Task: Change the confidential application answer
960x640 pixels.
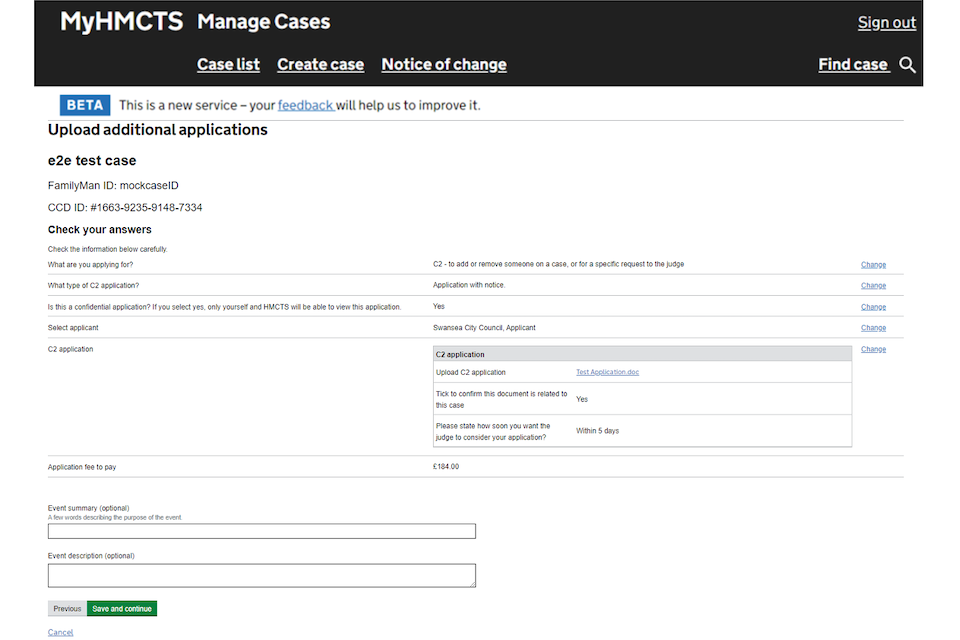Action: (873, 307)
